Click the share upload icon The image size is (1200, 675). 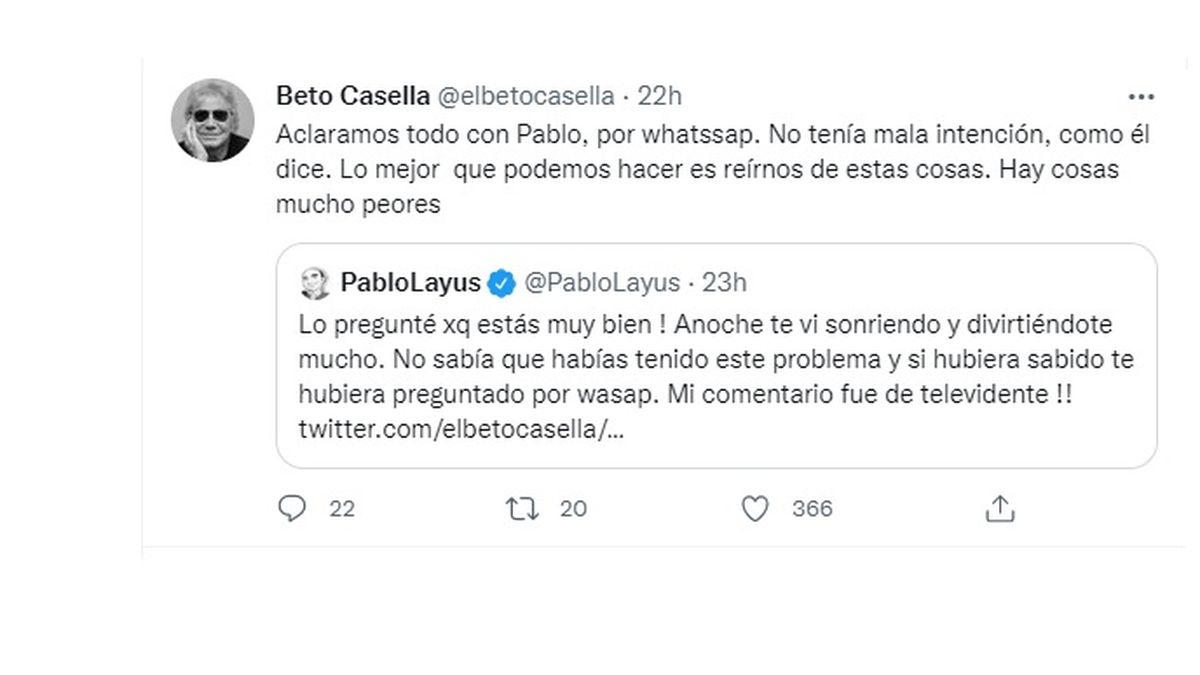pos(1000,509)
